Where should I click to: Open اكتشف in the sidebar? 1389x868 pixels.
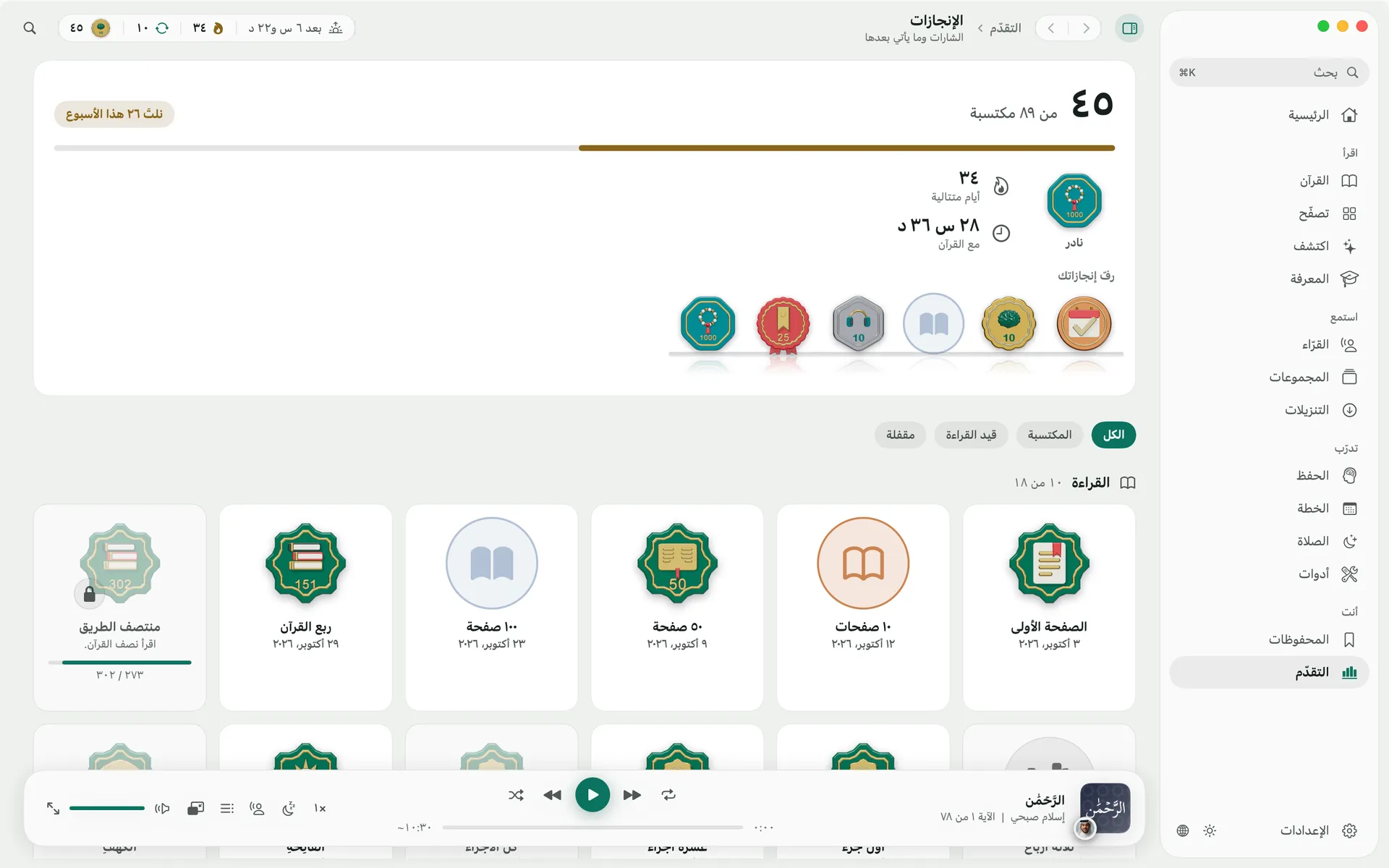[x=1269, y=246]
